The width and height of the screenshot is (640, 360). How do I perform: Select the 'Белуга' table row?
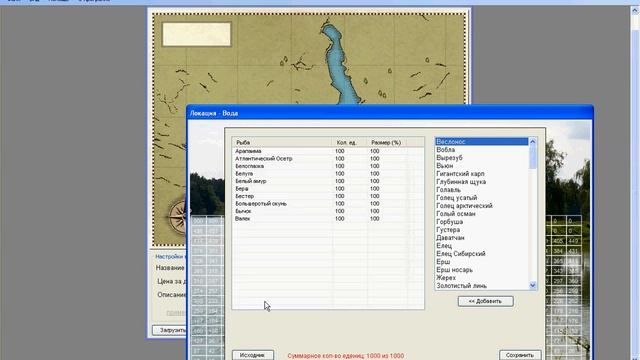pyautogui.click(x=328, y=173)
